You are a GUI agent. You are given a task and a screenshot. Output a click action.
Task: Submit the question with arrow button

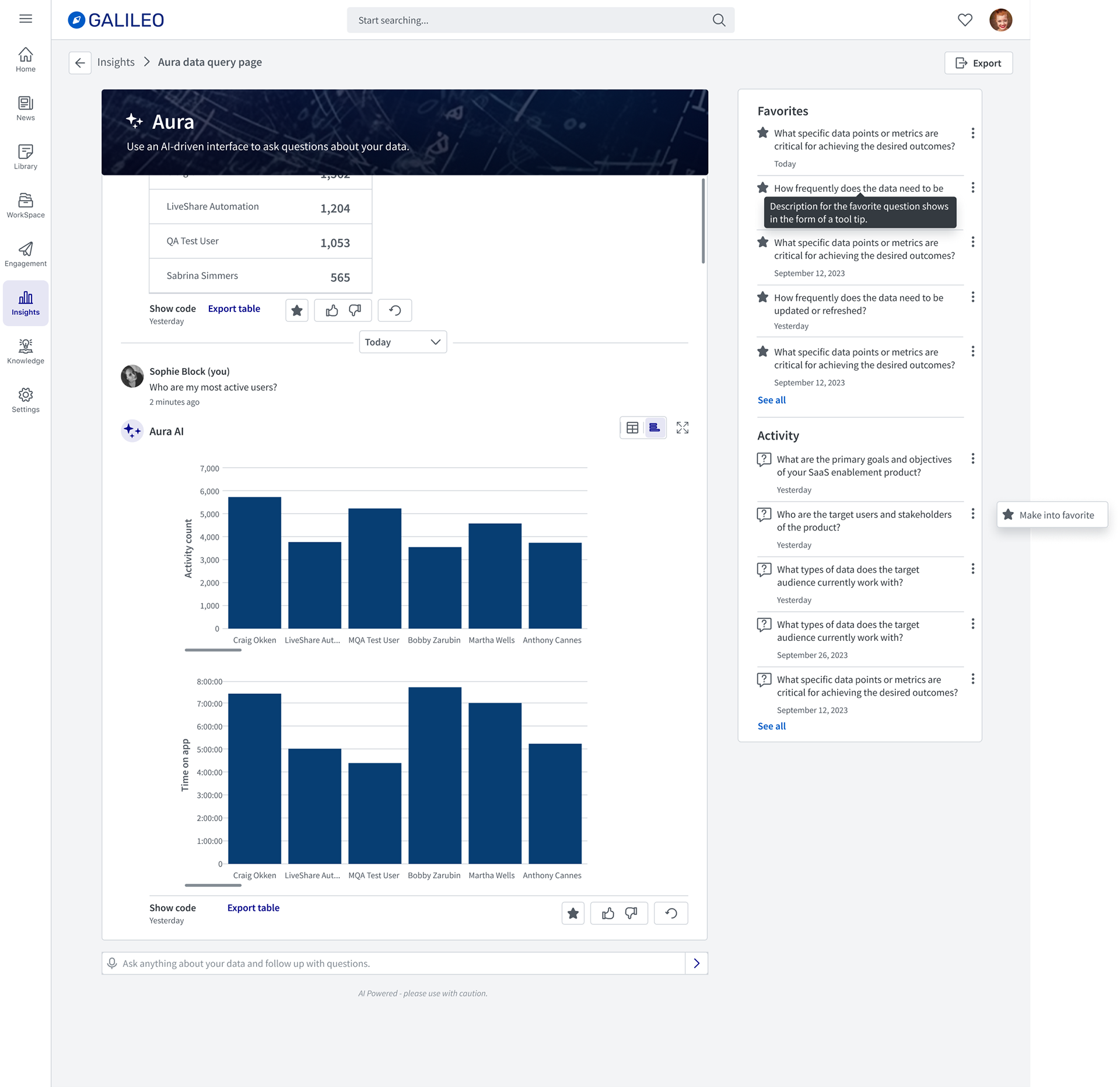(696, 963)
